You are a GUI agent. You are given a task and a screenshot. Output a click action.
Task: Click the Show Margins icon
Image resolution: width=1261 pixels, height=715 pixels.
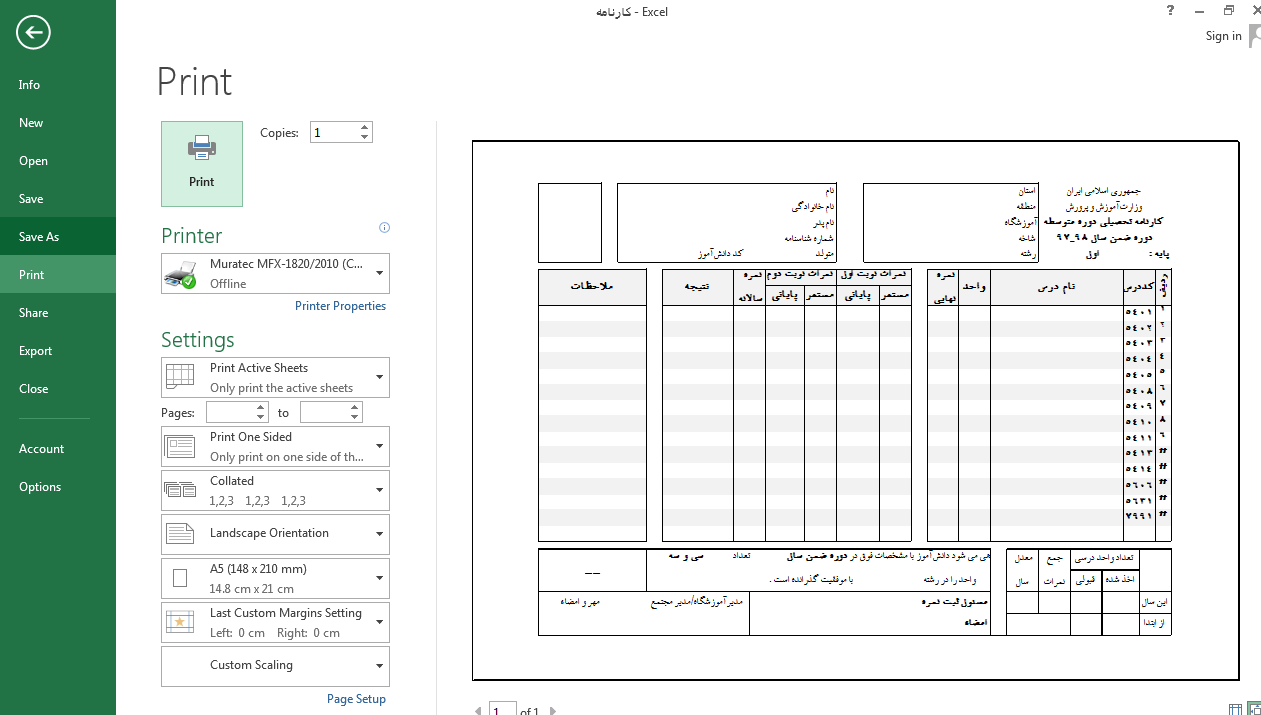point(1236,710)
